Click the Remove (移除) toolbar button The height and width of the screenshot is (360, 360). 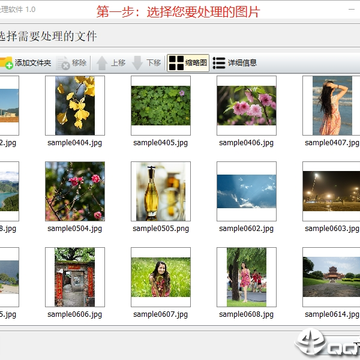coord(71,63)
